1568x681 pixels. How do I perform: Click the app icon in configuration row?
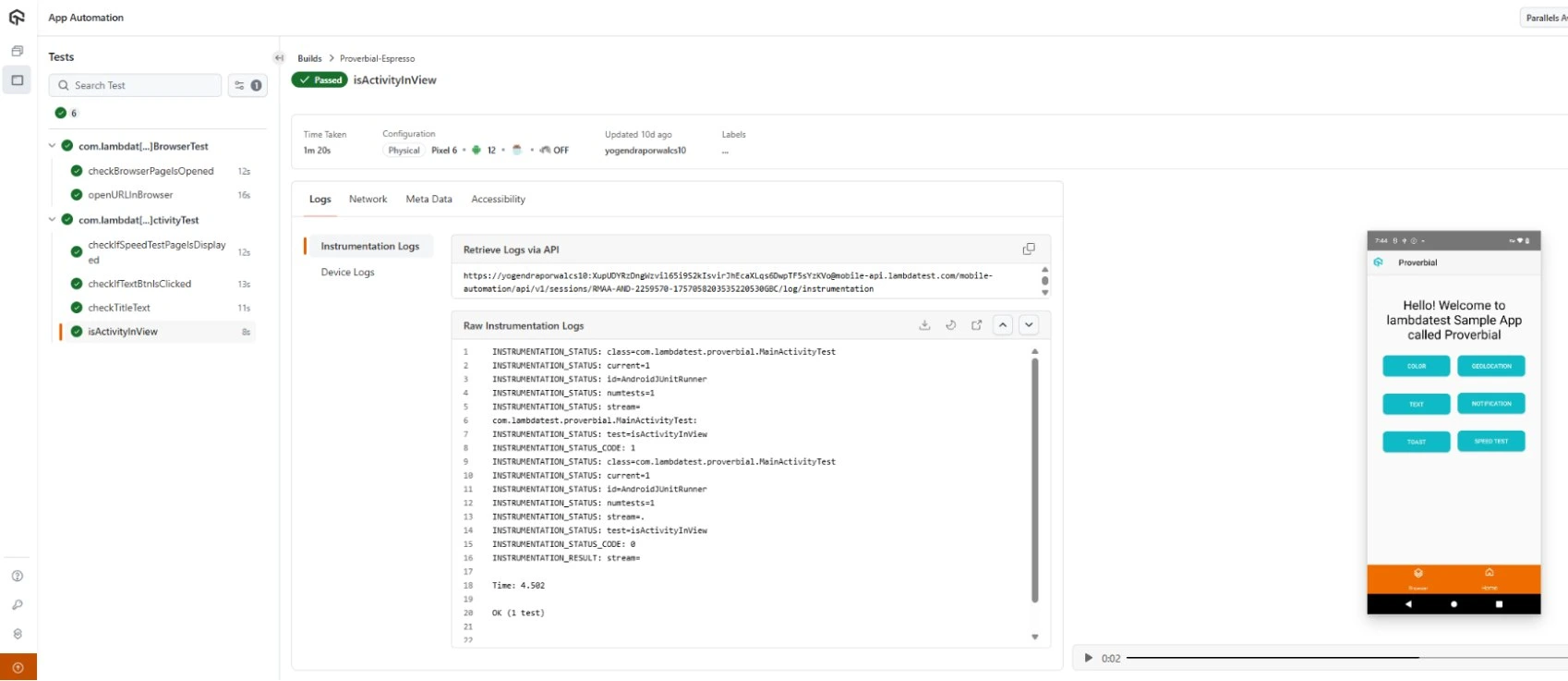517,150
